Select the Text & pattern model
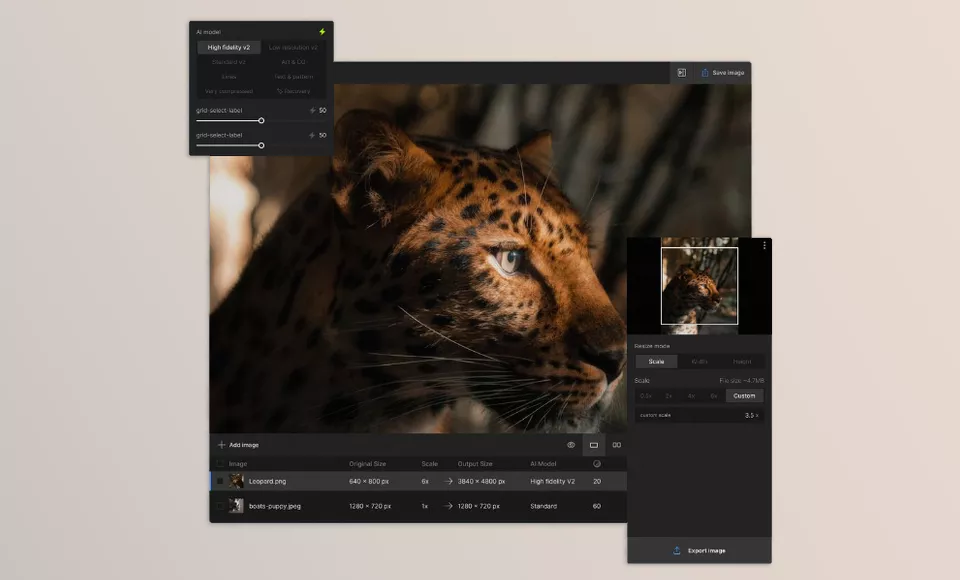Screen dimensions: 960x580 pyautogui.click(x=293, y=77)
